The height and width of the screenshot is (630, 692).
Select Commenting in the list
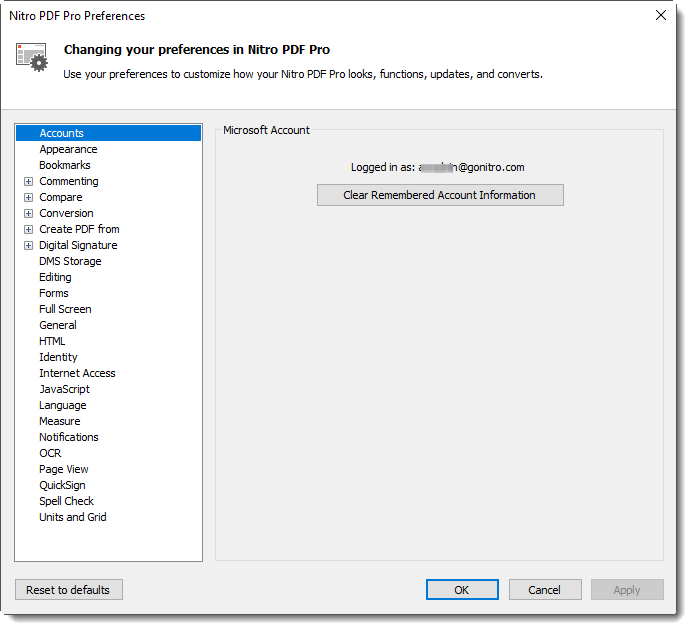tap(69, 182)
